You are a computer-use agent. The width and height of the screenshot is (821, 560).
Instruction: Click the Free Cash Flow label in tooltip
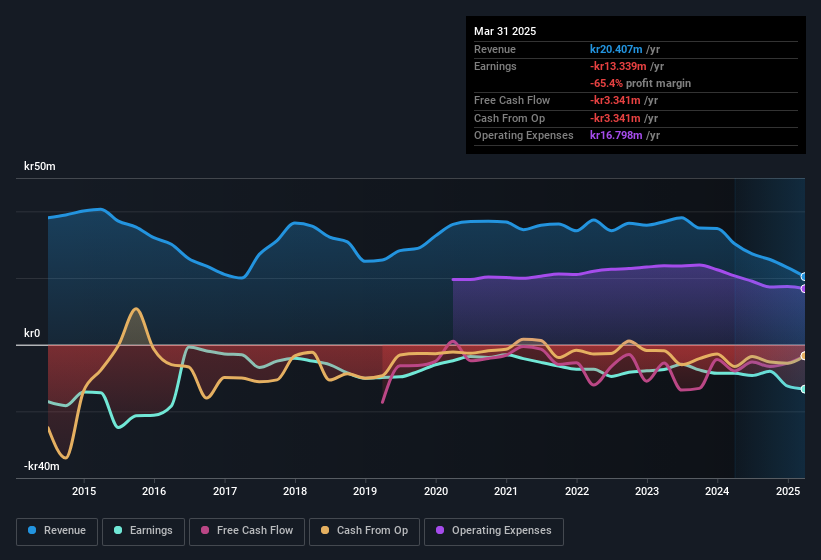point(512,100)
